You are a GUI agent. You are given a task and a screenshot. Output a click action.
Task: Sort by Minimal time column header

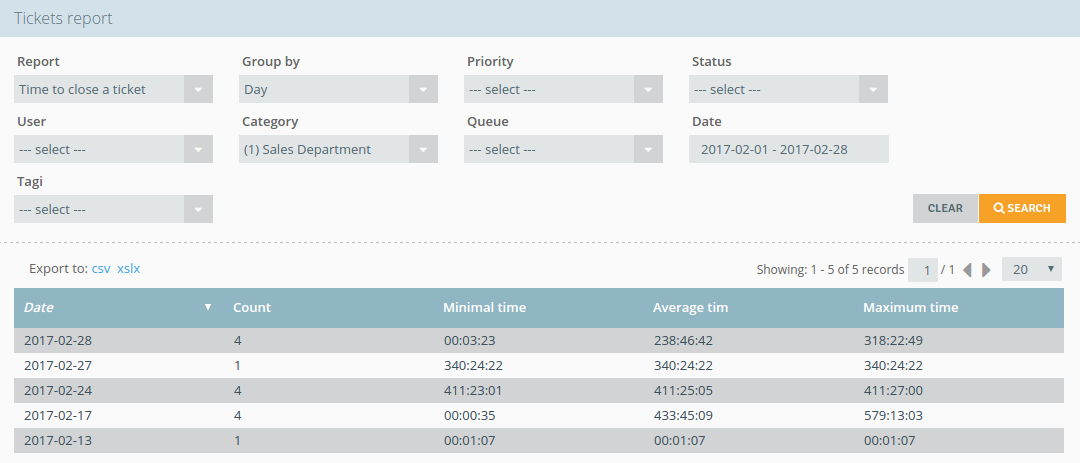485,308
